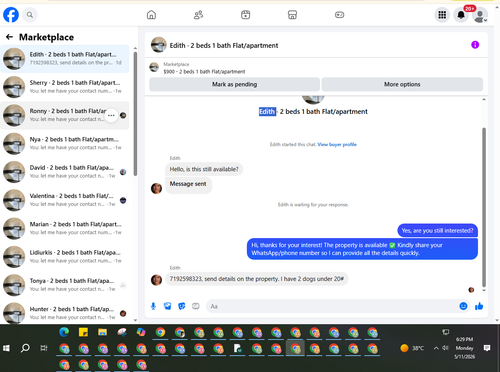Viewport: 500px width, 372px height.
Task: Open Windows taskbar search
Action: (x=25, y=348)
